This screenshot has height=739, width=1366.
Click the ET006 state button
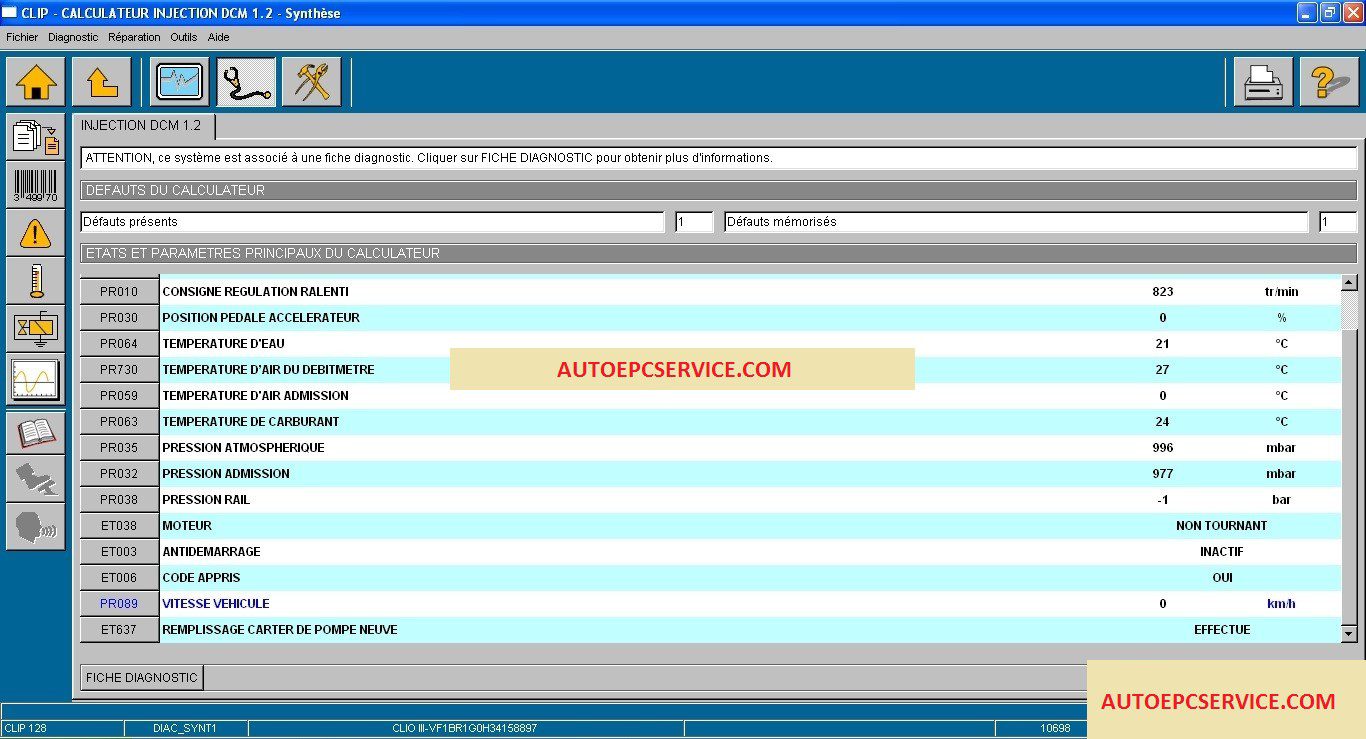119,578
